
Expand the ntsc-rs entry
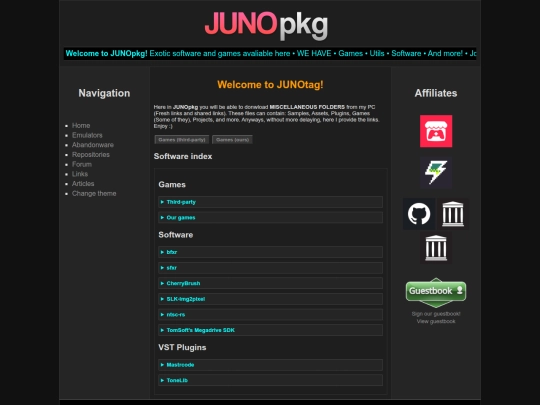click(270, 314)
